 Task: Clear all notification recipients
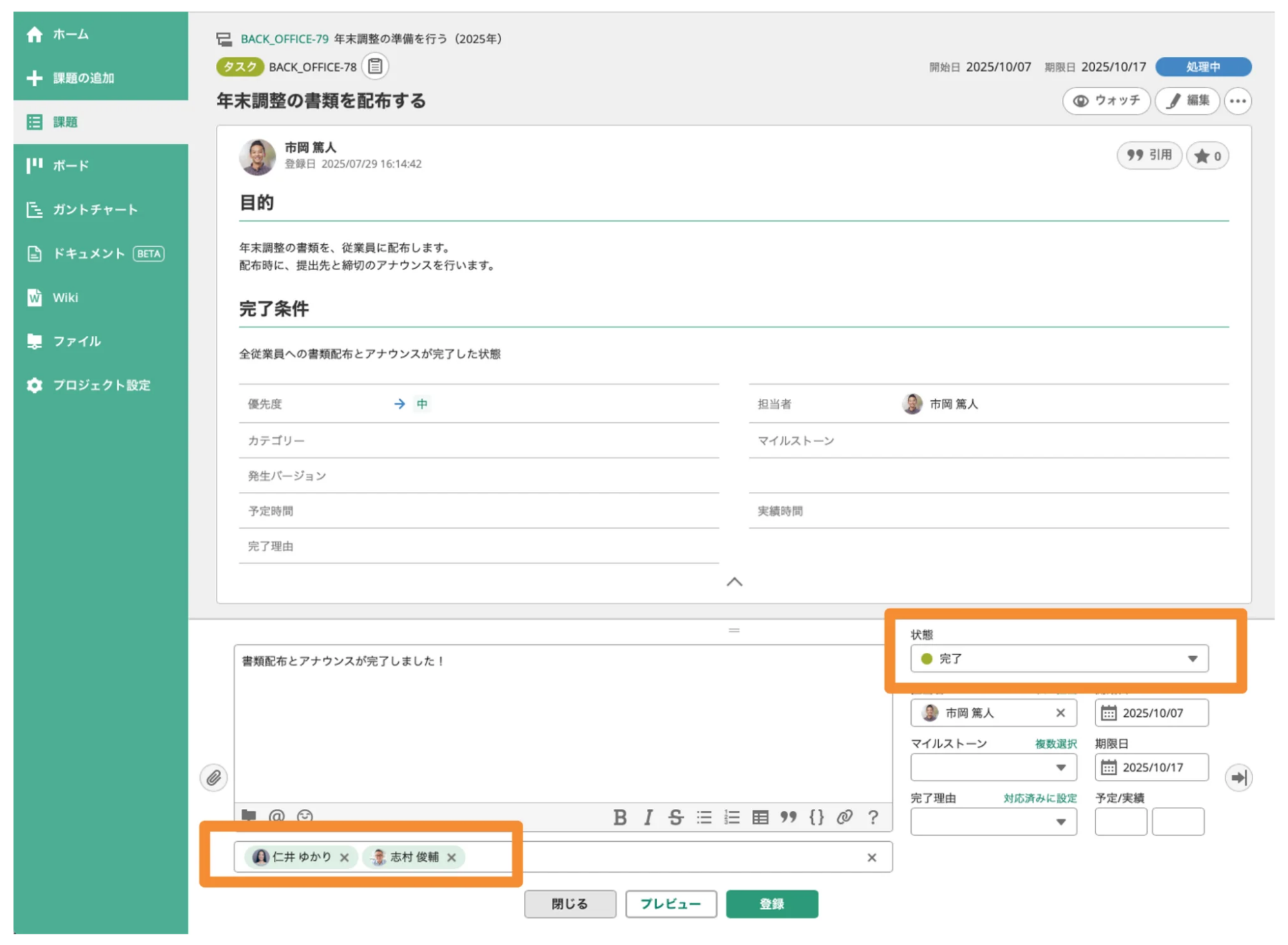pos(872,857)
